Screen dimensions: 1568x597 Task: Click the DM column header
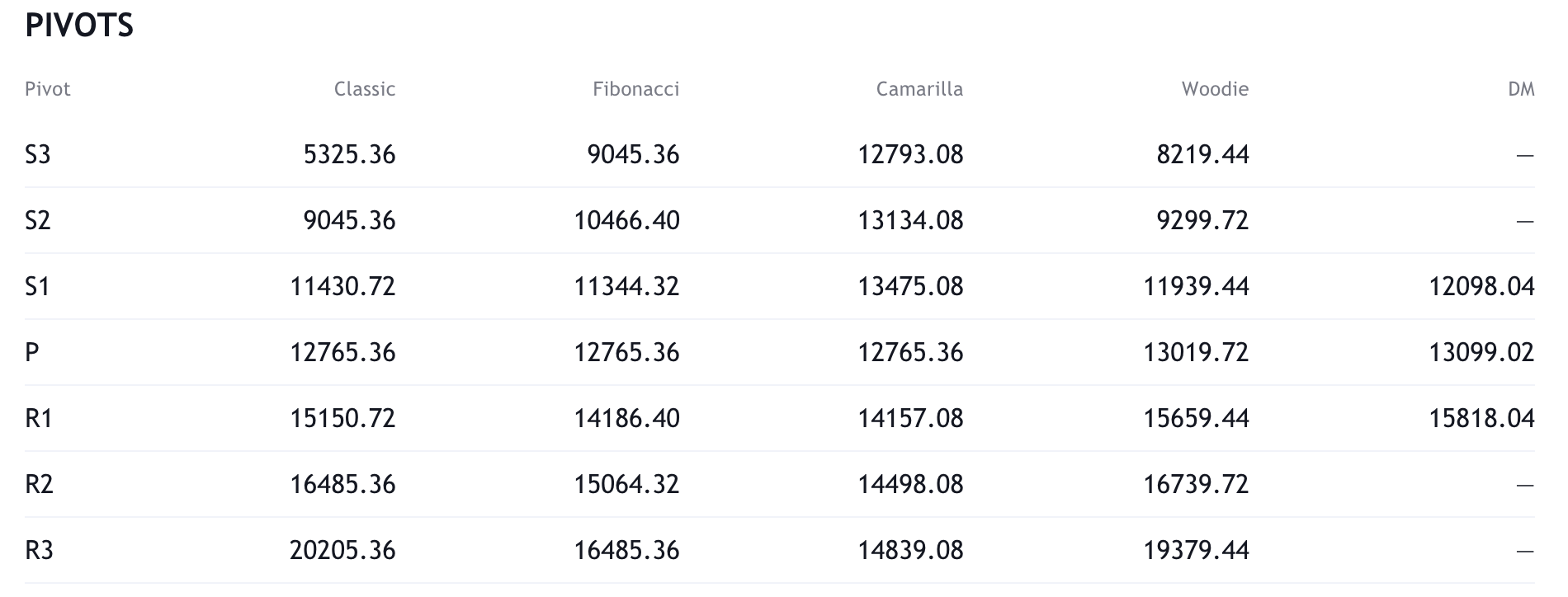1520,89
